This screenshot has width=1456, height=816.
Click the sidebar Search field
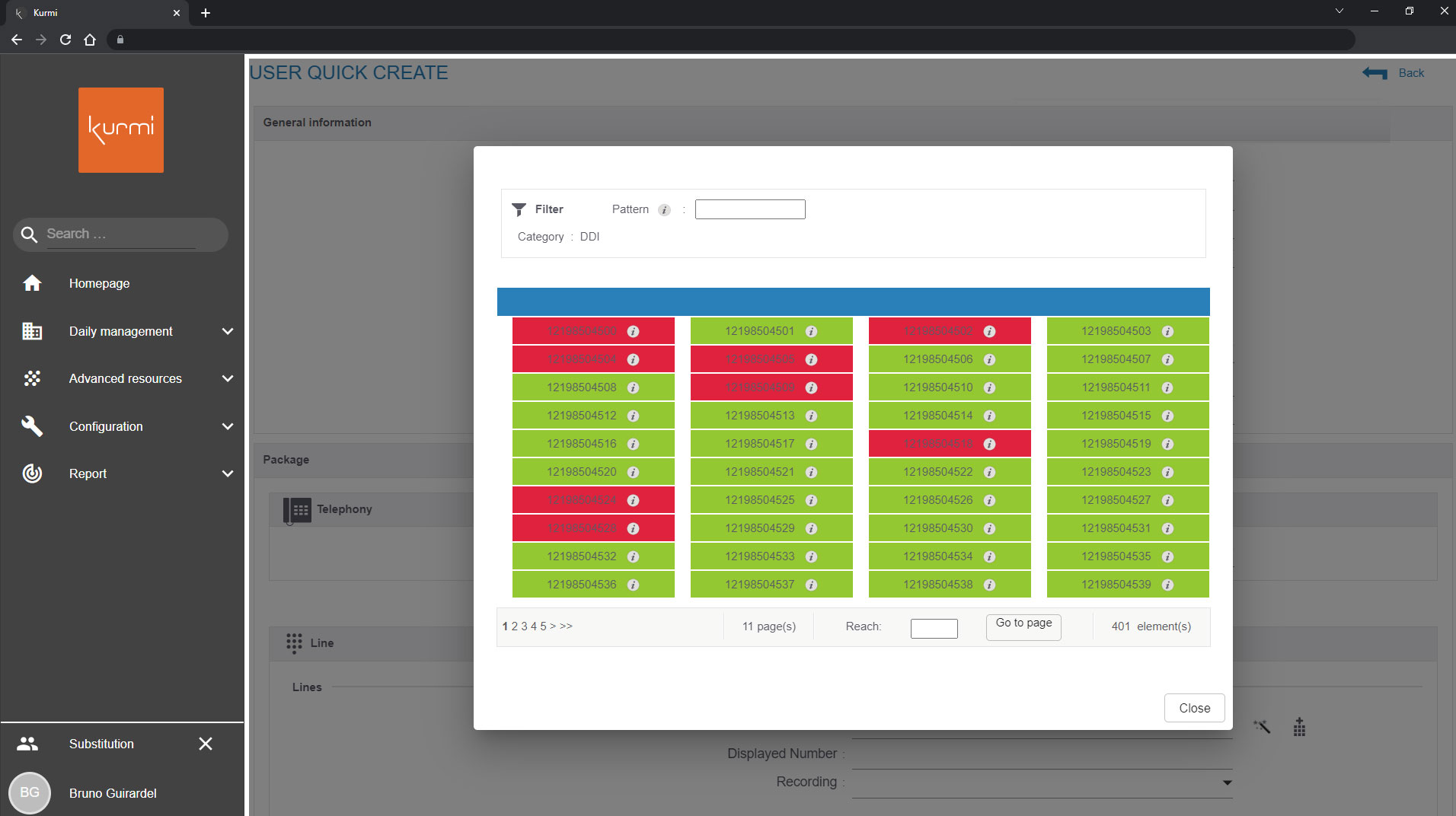click(x=120, y=234)
